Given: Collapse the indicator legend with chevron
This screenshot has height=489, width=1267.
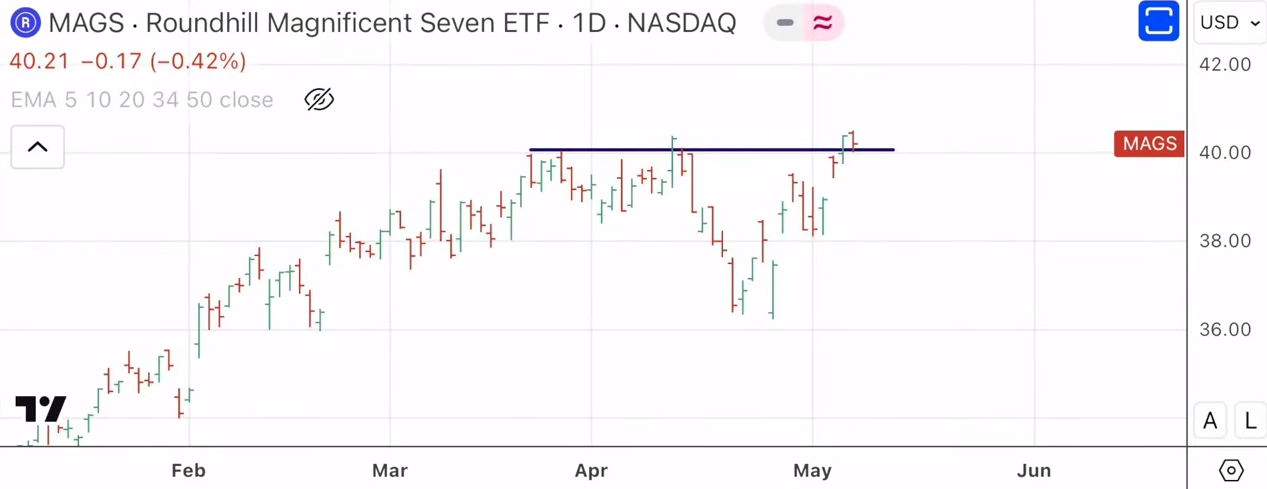Looking at the screenshot, I should tap(38, 147).
